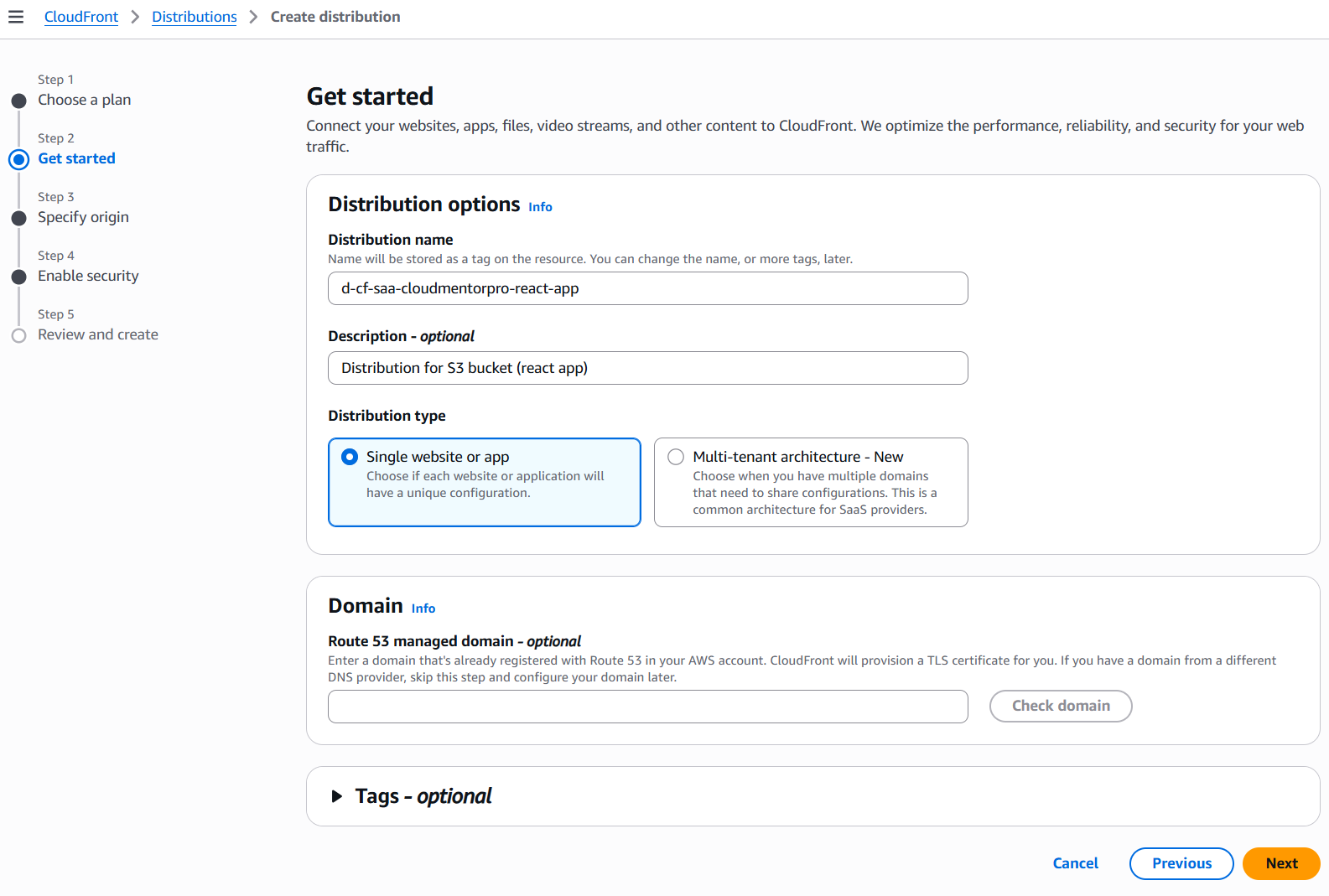Click the Step 2 Get started indicator
This screenshot has width=1329, height=896.
point(19,159)
